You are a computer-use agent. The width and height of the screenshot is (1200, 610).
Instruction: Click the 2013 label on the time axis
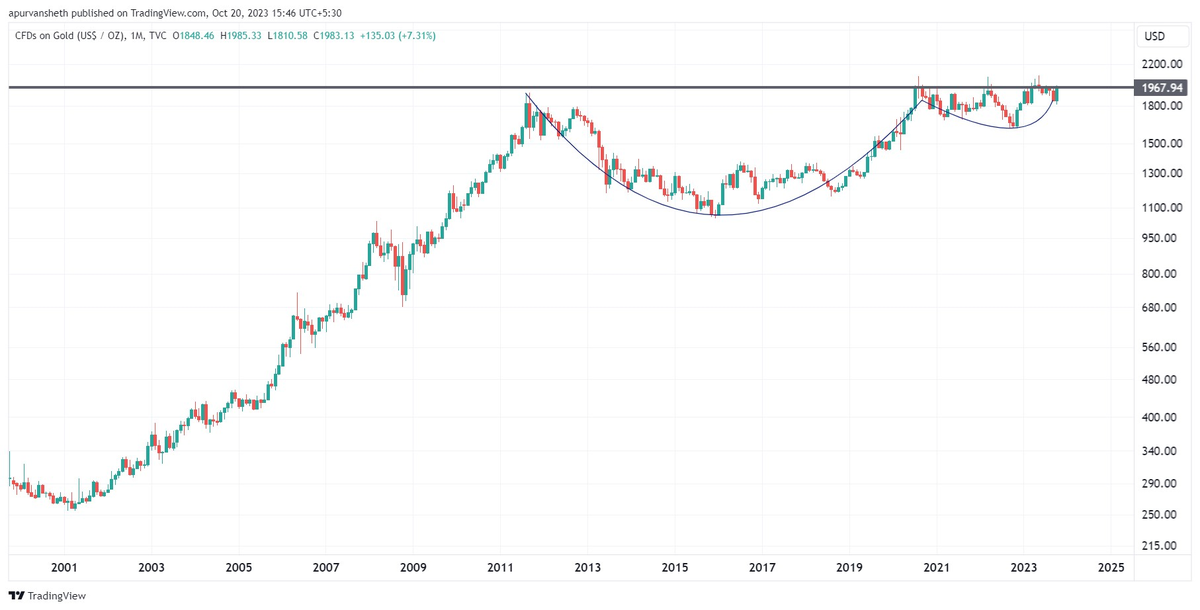click(x=587, y=568)
